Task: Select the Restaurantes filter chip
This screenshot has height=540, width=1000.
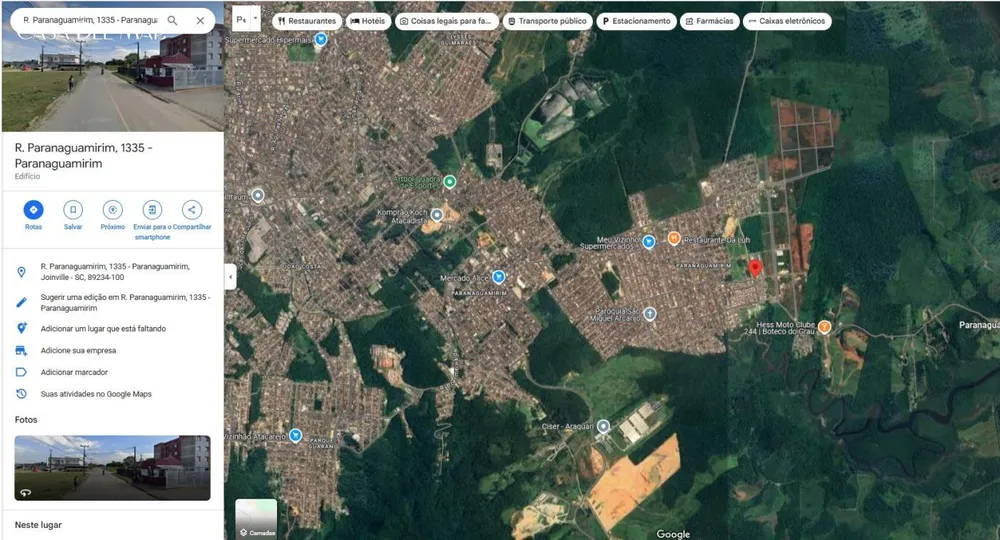Action: coord(307,21)
